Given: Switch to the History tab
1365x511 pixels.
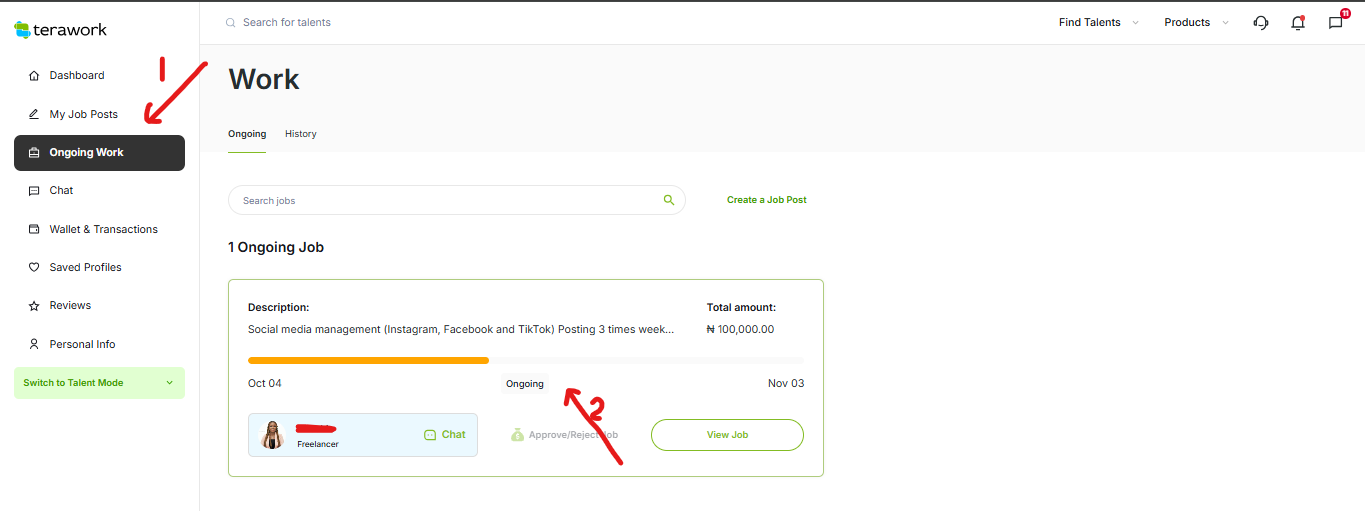Looking at the screenshot, I should tap(300, 134).
